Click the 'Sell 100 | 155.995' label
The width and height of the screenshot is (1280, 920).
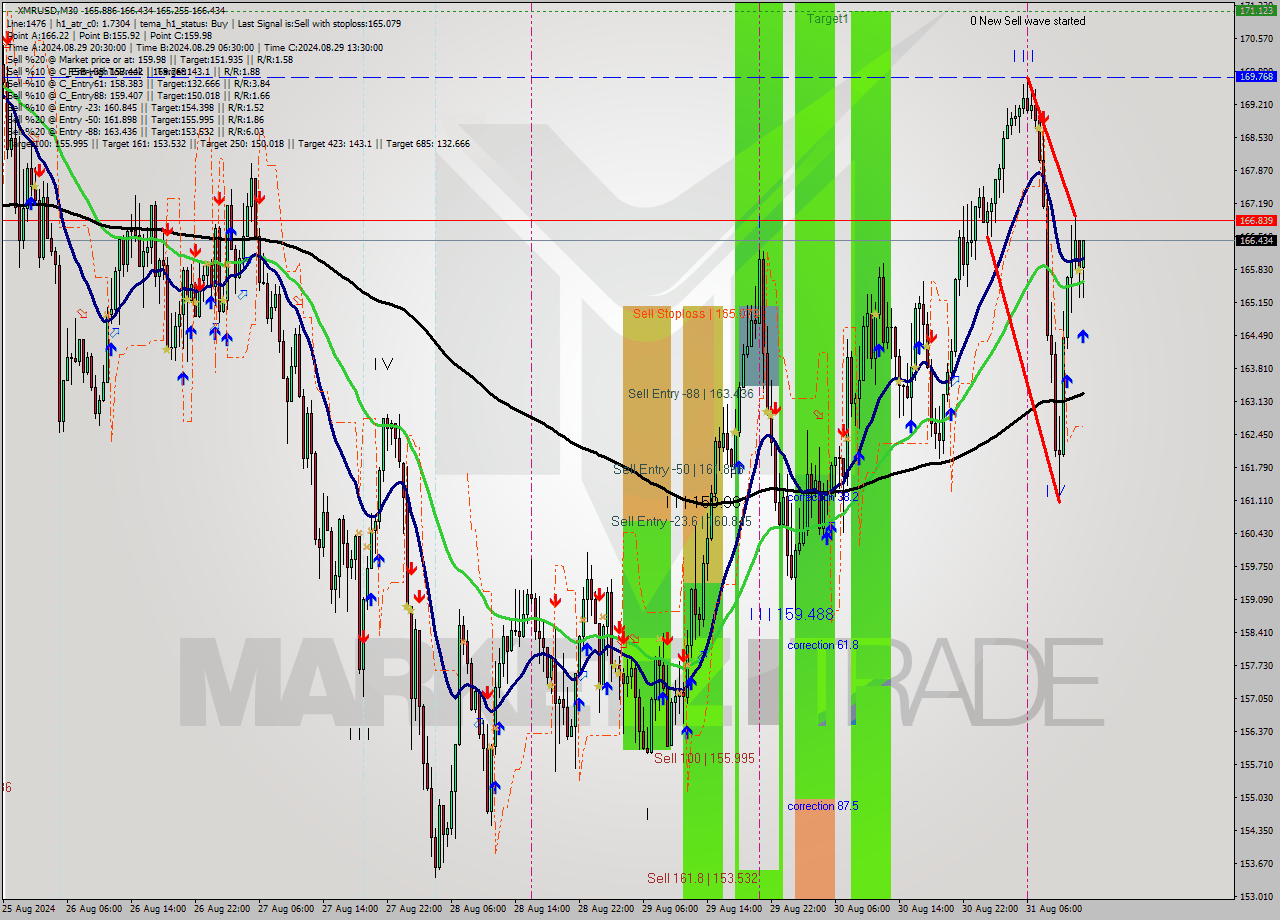(704, 758)
